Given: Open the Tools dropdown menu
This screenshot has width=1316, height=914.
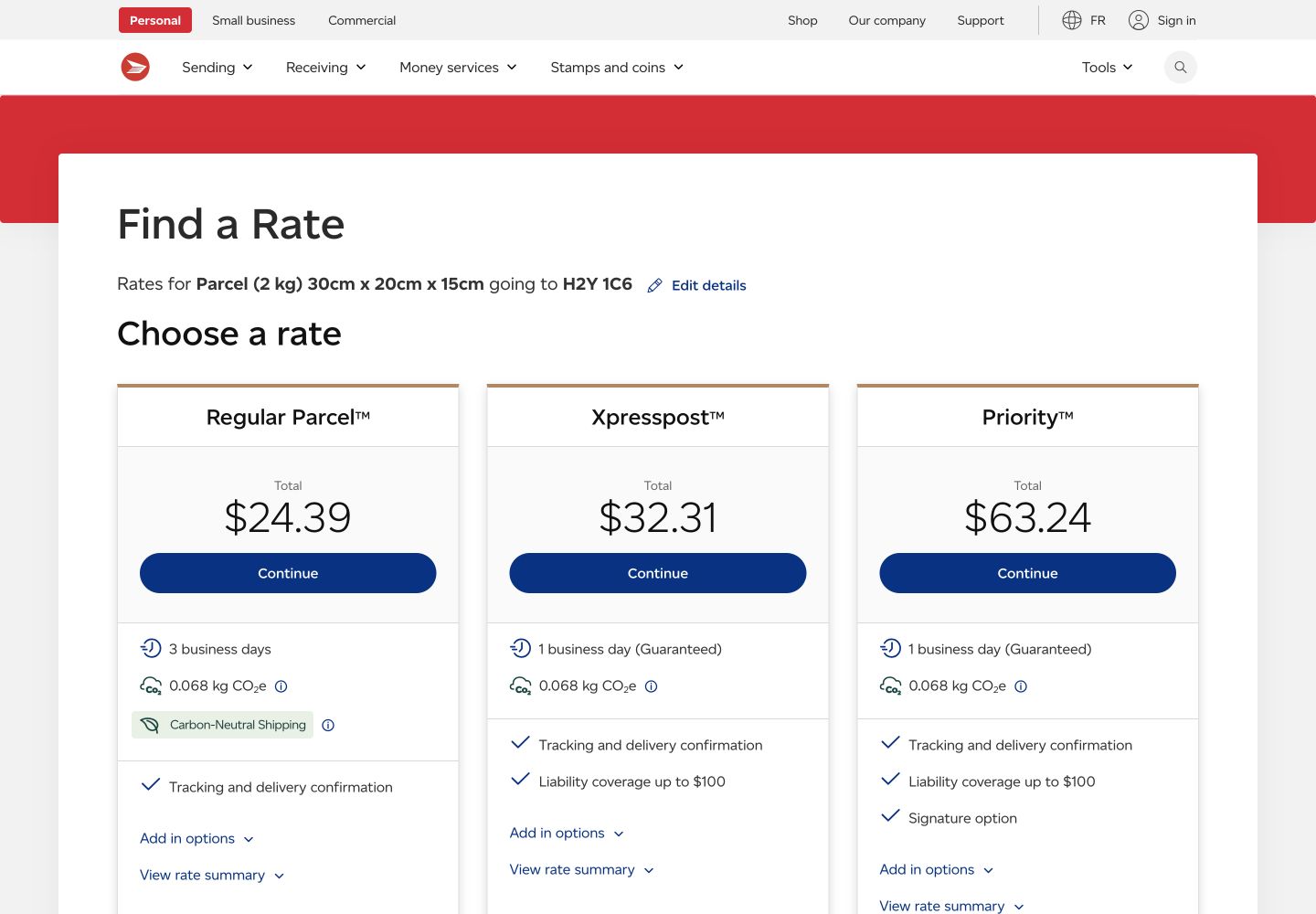Looking at the screenshot, I should pos(1108,68).
